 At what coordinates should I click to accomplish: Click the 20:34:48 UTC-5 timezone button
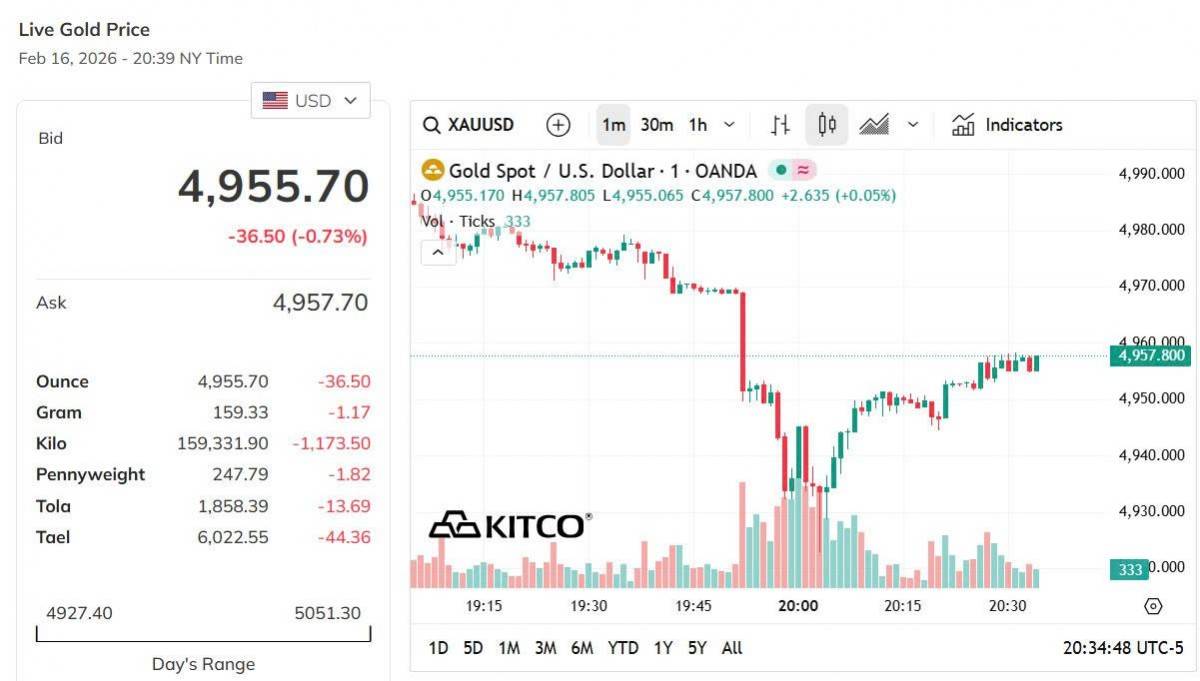pos(1123,648)
